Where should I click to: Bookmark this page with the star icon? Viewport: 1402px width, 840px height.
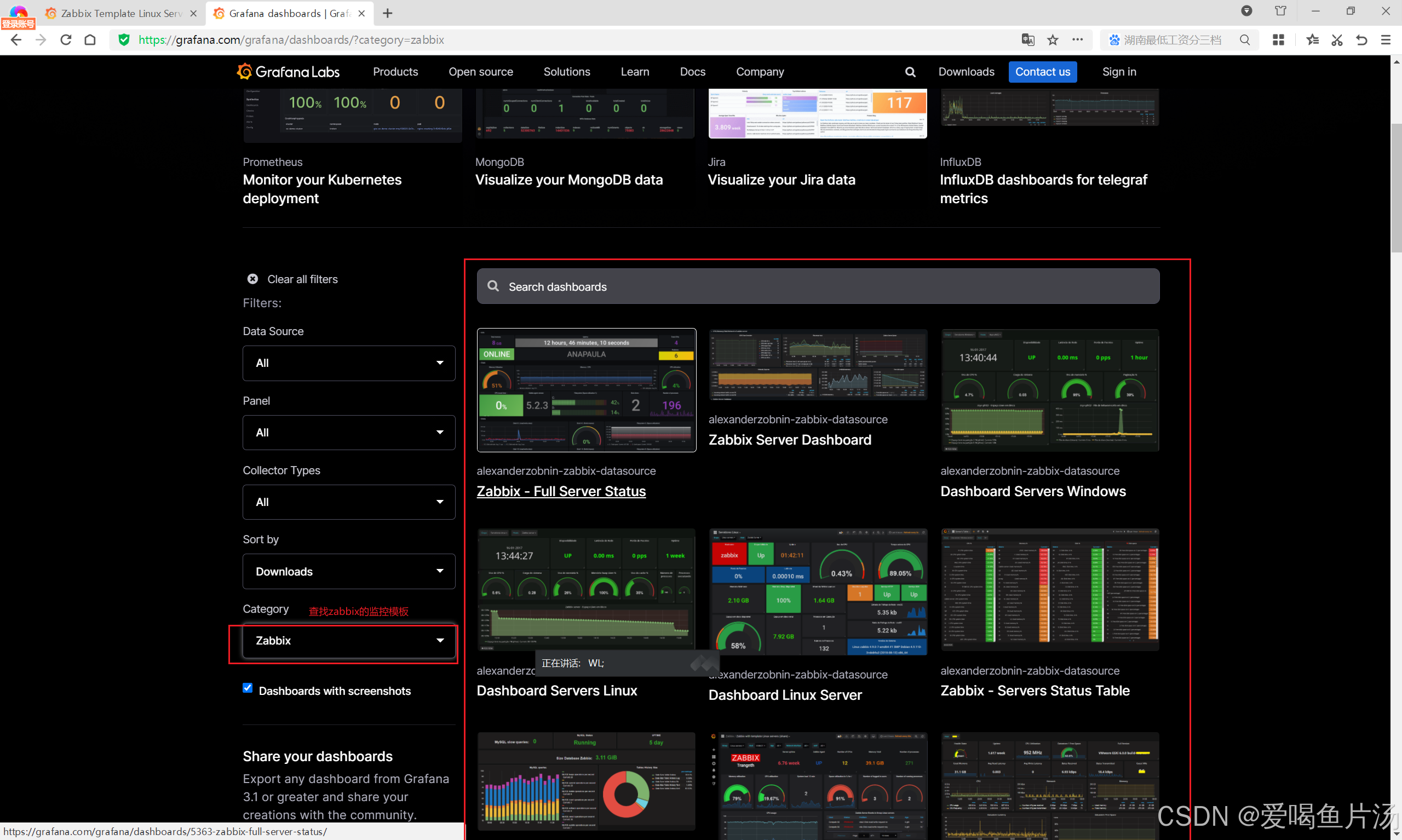click(1053, 39)
